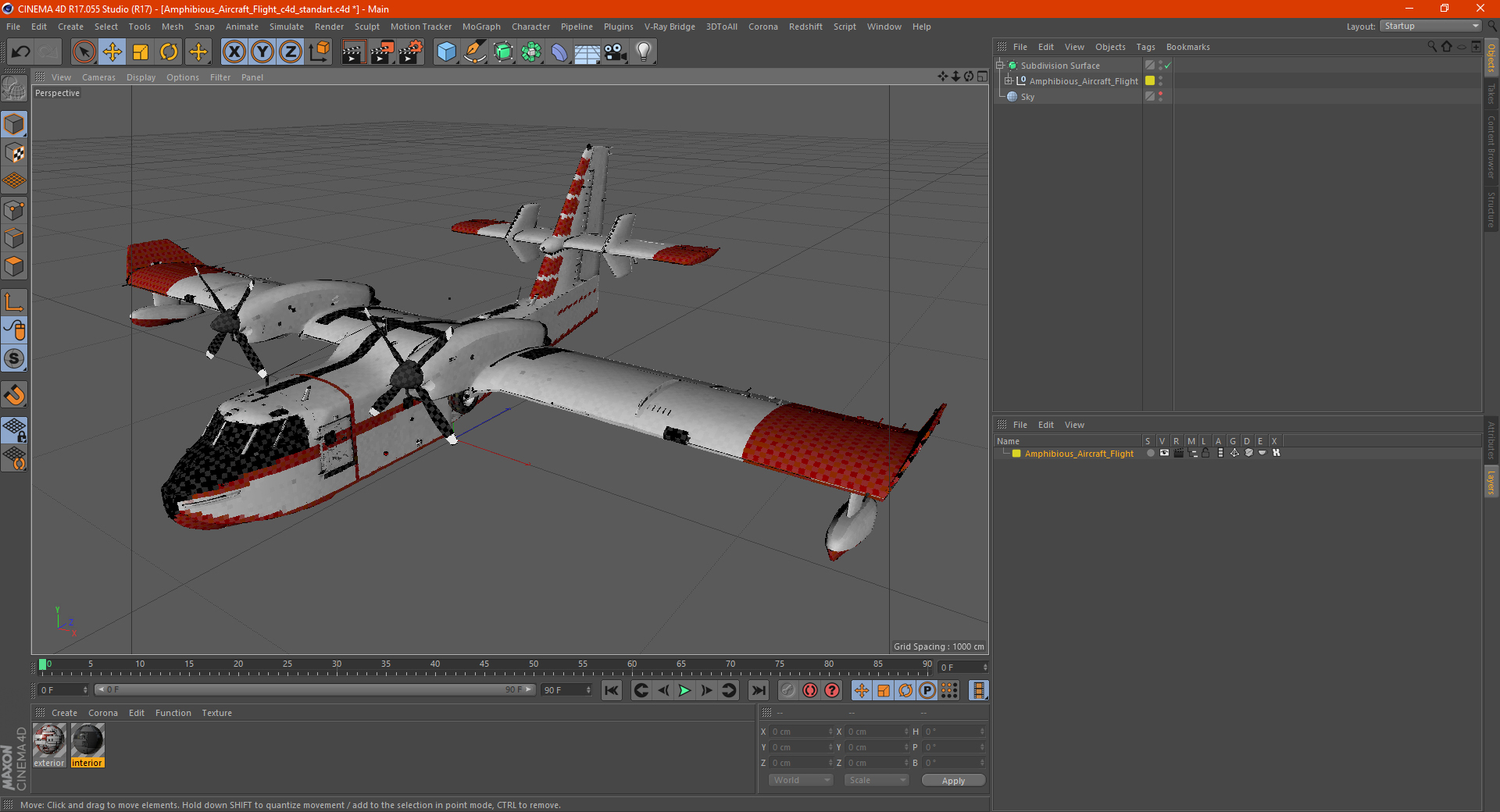The image size is (1500, 812).
Task: Select the Sky object
Action: click(1027, 97)
